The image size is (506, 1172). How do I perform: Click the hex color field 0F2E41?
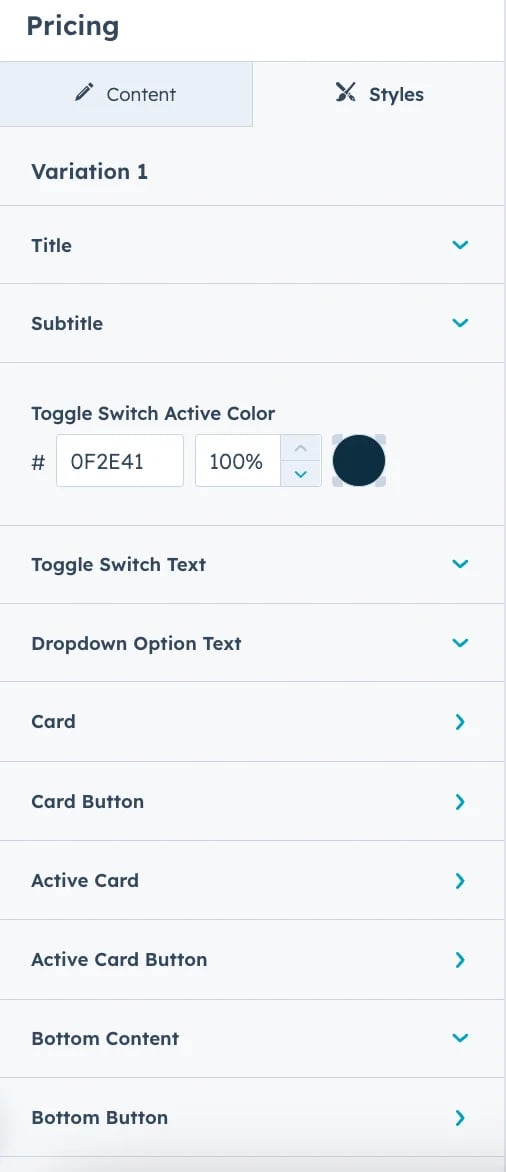point(120,461)
